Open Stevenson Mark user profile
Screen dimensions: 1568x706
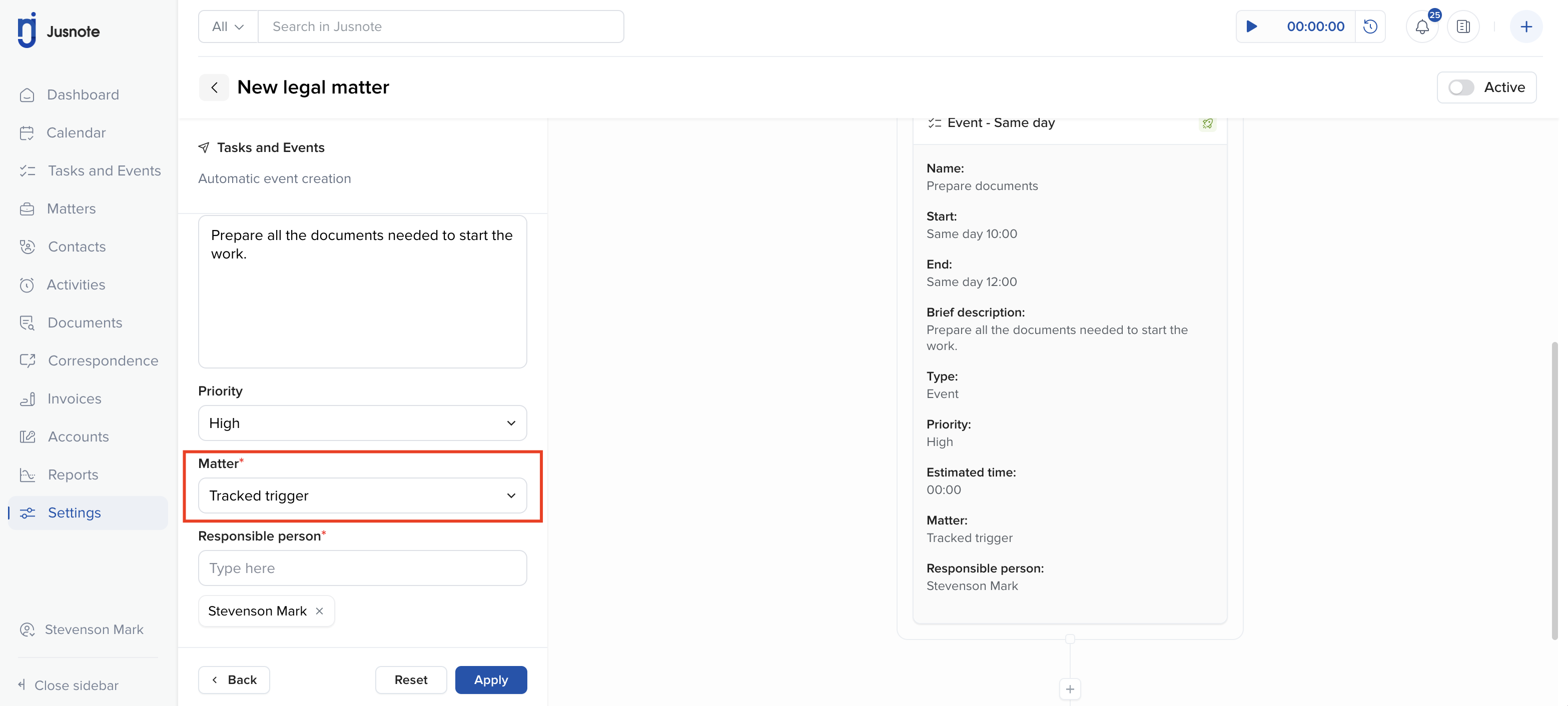click(x=82, y=629)
